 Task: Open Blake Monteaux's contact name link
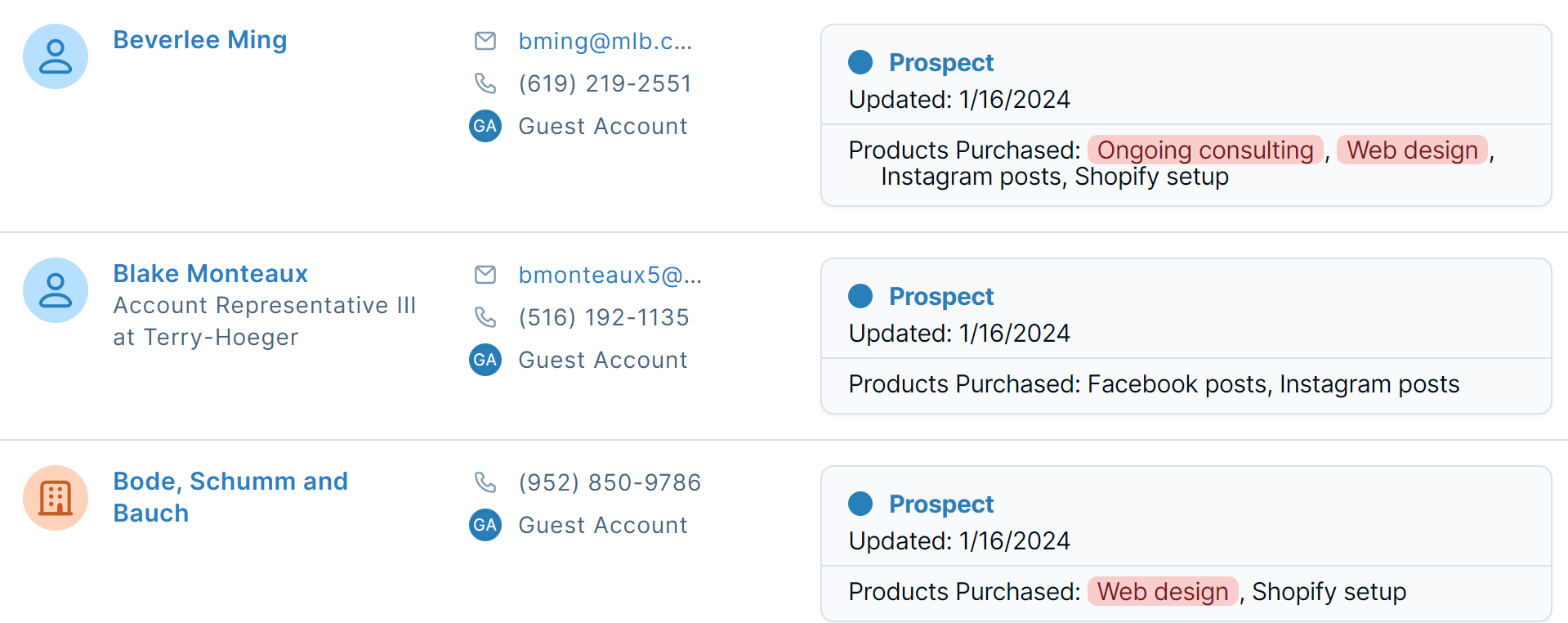210,273
